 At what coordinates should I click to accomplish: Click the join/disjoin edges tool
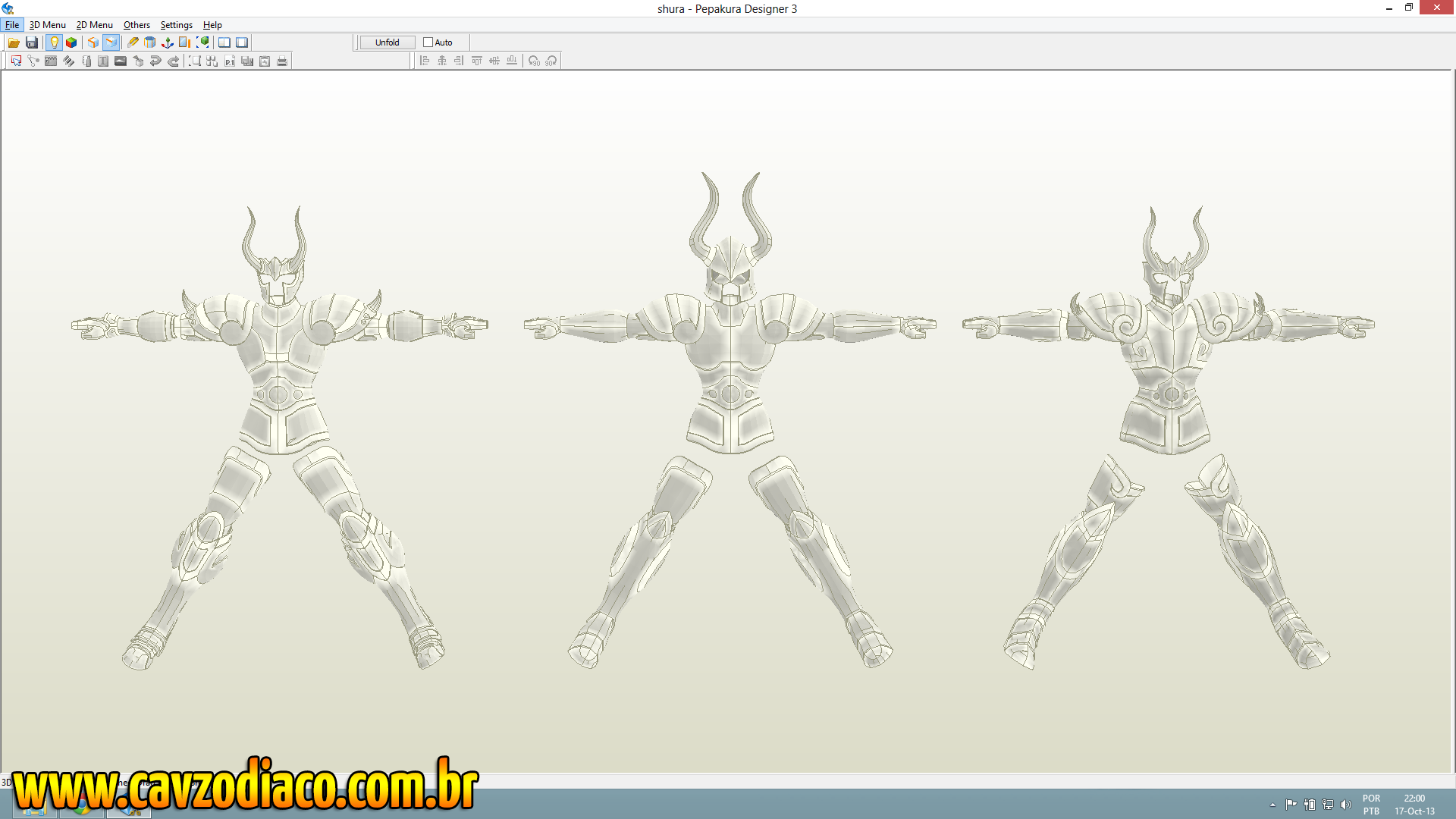[33, 61]
